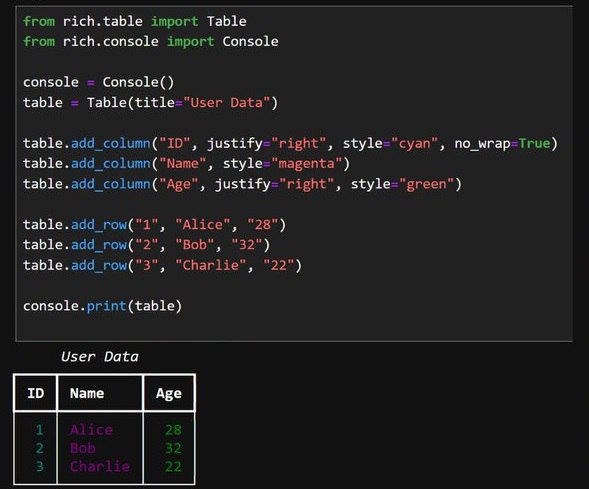Click the "Charlie" string in the code

tap(211, 266)
